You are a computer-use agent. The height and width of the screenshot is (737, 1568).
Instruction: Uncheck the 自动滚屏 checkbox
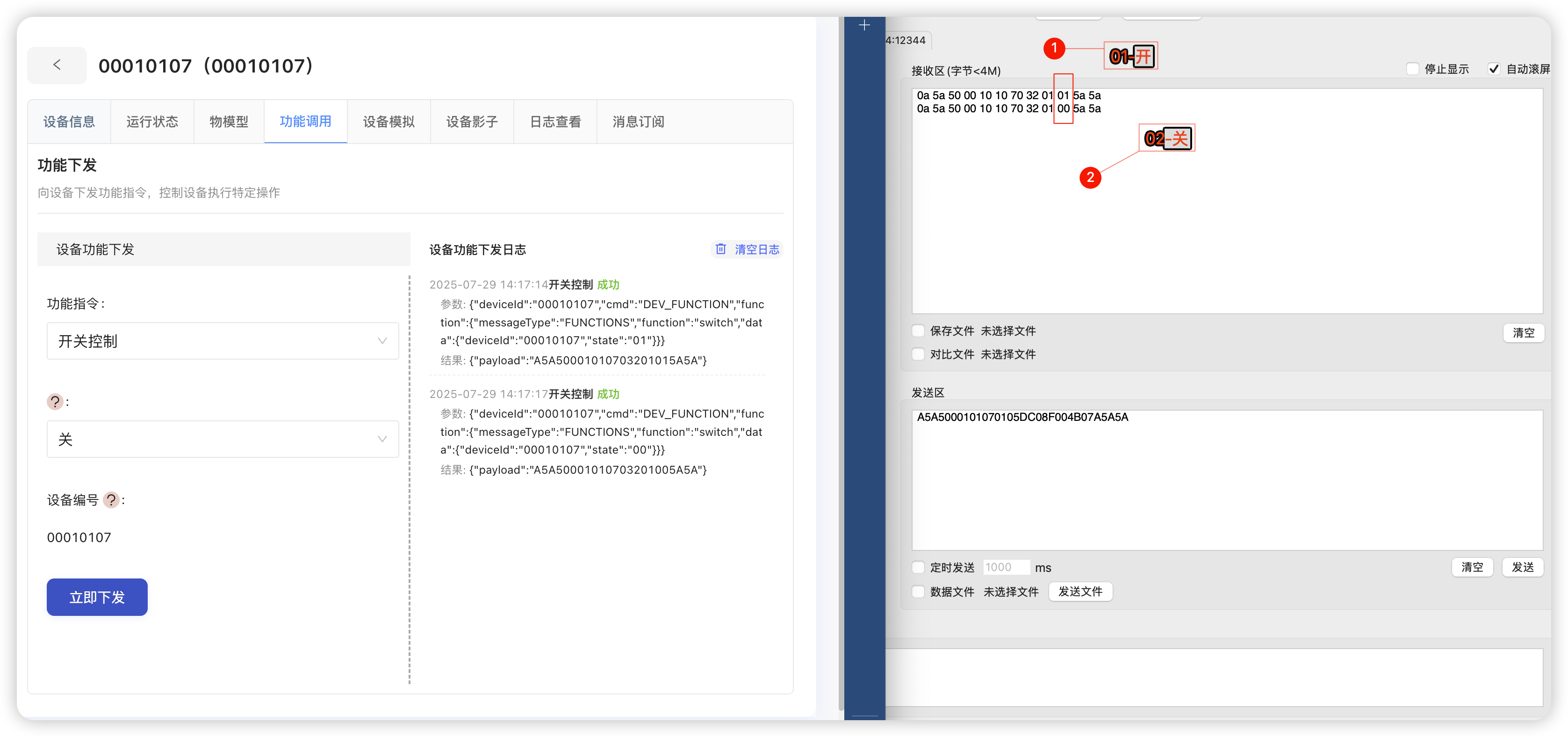(1494, 69)
